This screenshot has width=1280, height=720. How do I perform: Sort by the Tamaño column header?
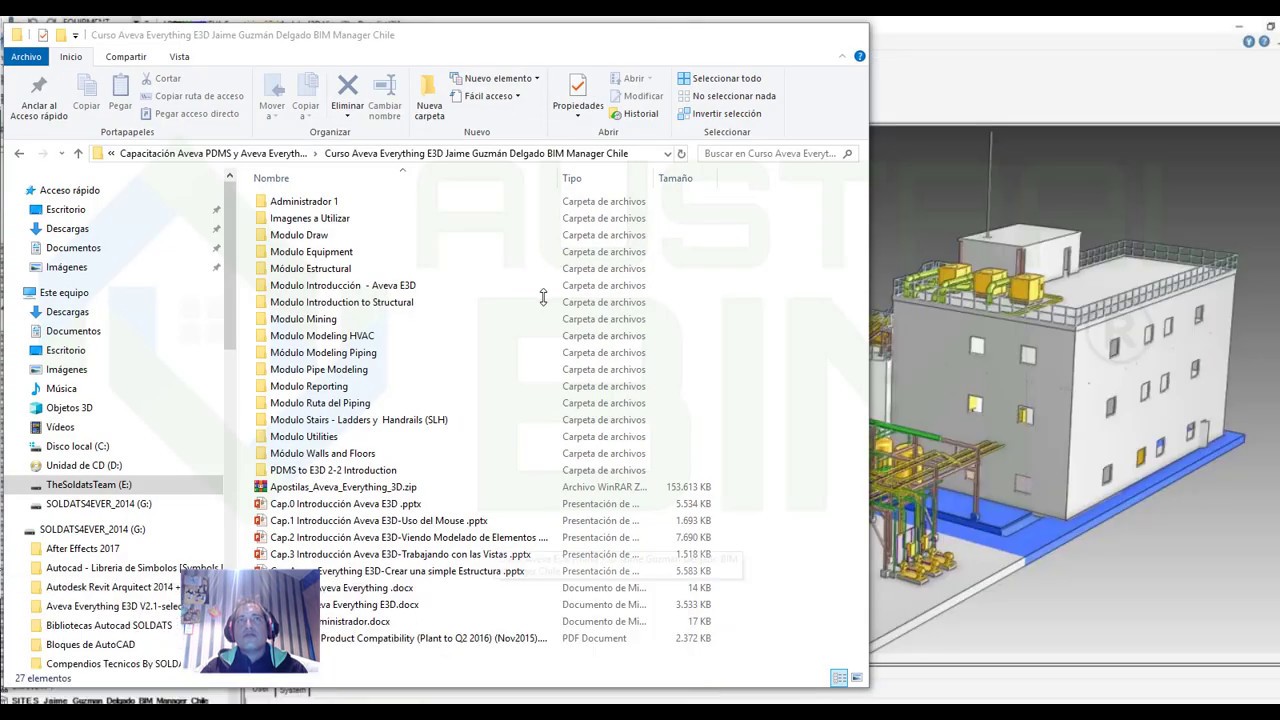[675, 178]
